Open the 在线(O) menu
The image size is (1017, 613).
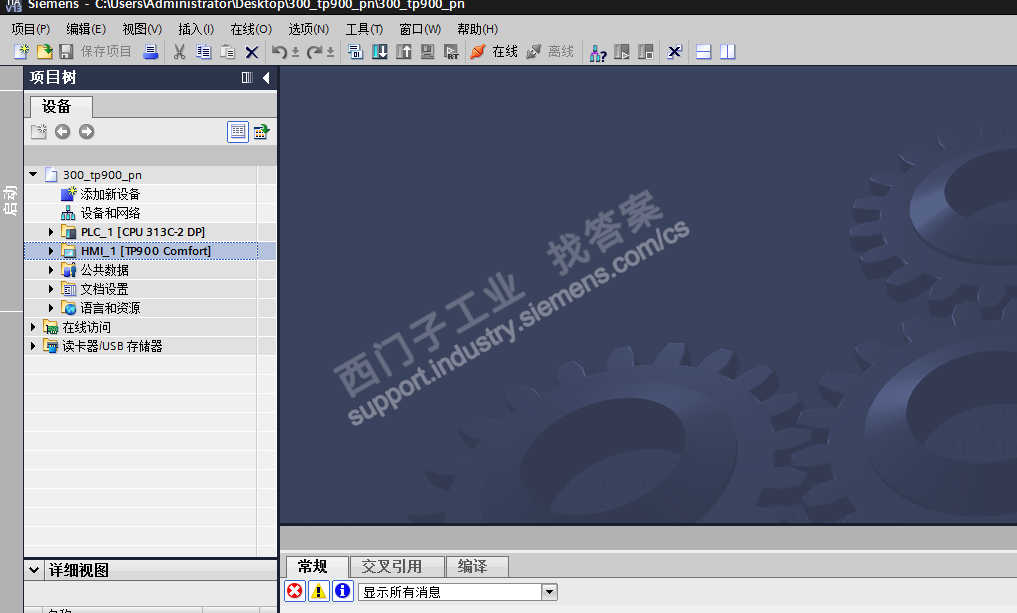[x=251, y=29]
